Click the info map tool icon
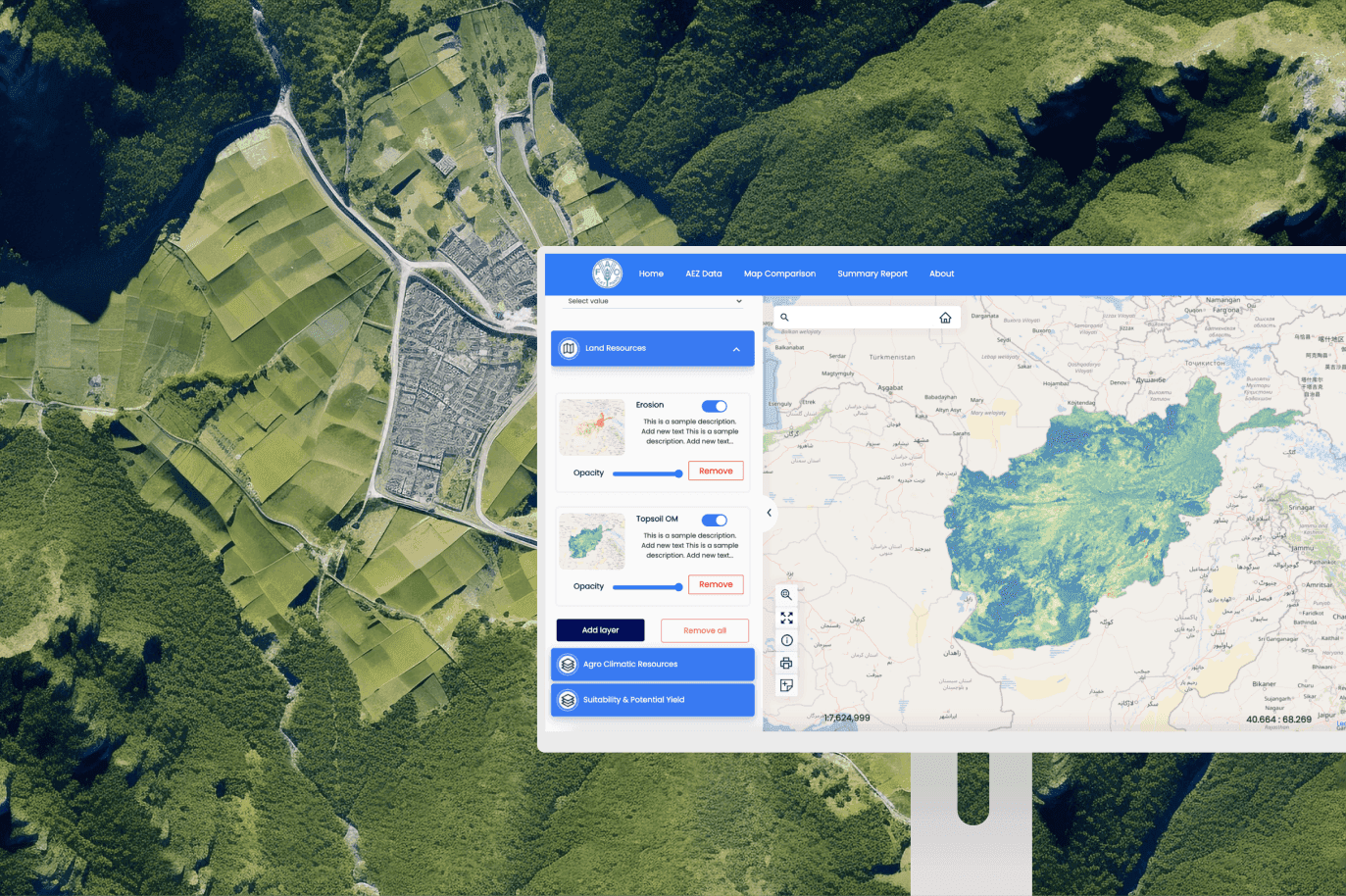The height and width of the screenshot is (896, 1346). [786, 640]
